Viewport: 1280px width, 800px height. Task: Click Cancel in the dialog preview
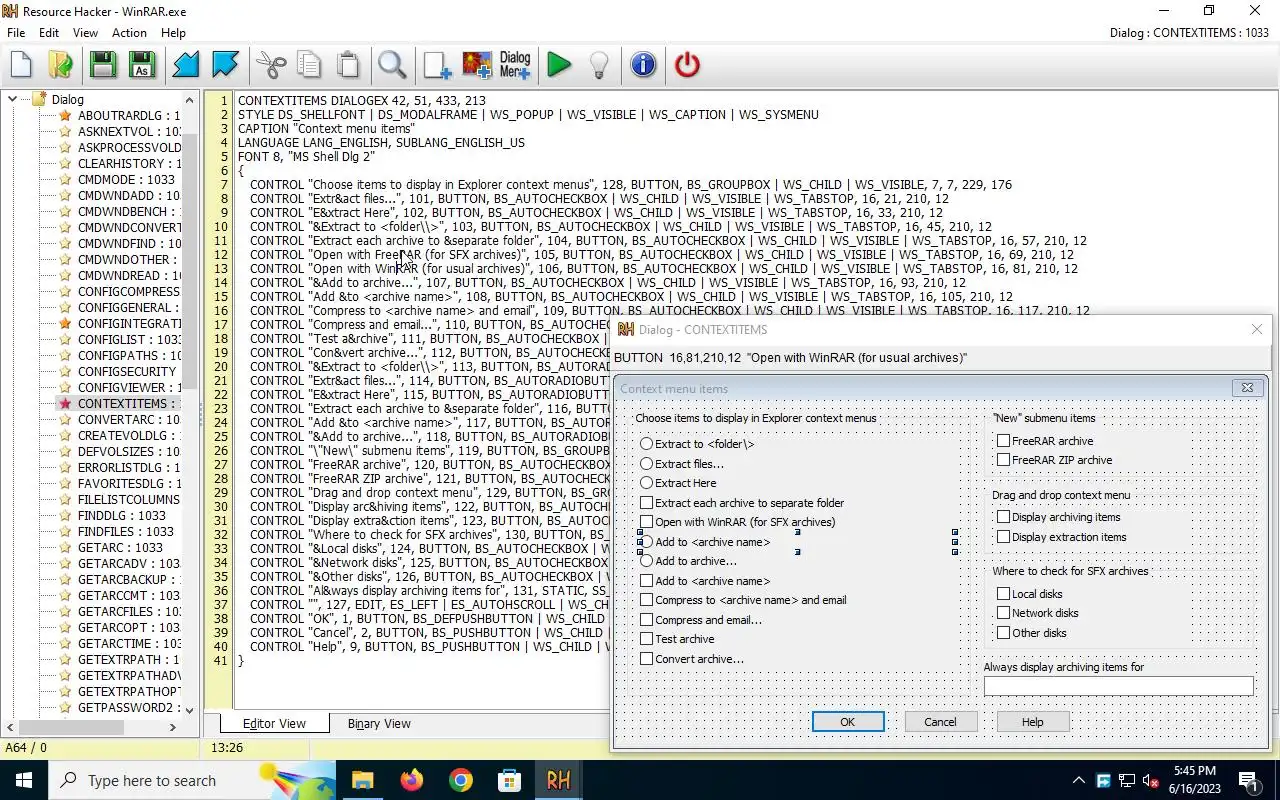[940, 722]
